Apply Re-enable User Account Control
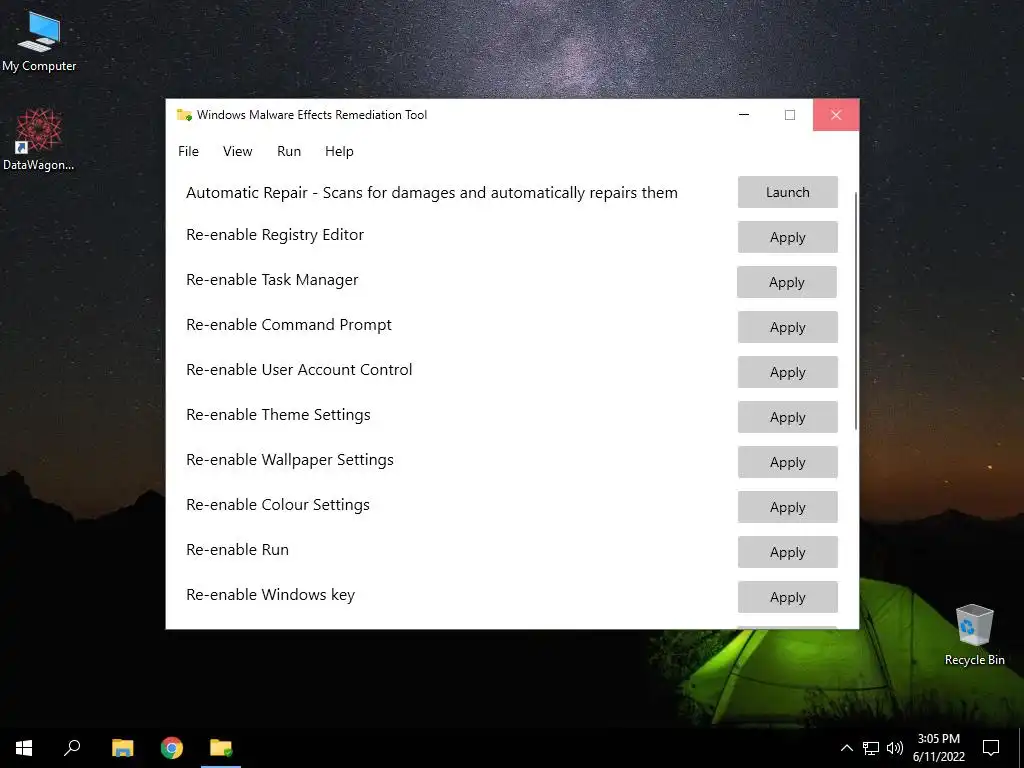The height and width of the screenshot is (768, 1024). pyautogui.click(x=788, y=372)
